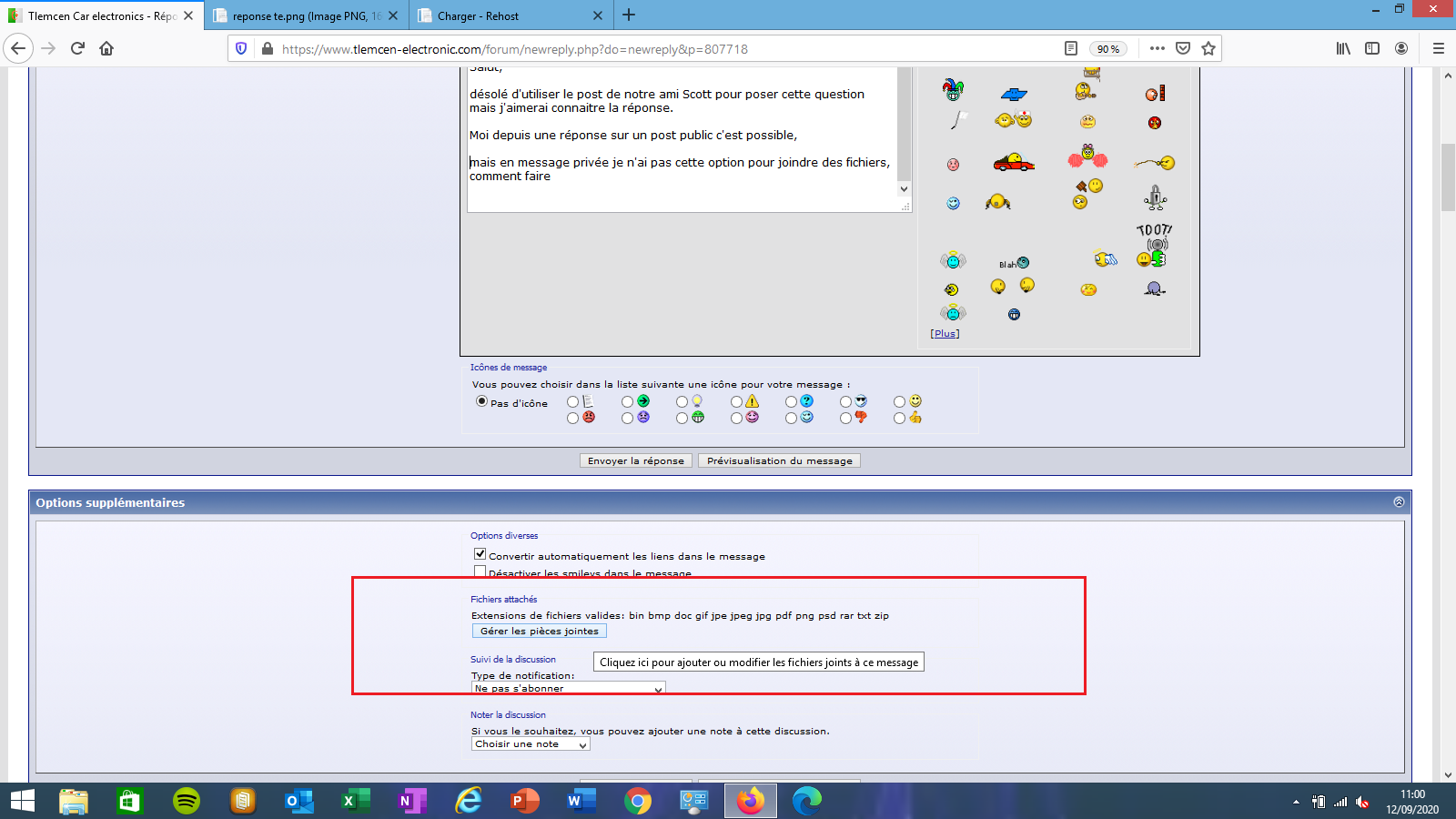
Task: Click inside the message text area
Action: tap(682, 139)
